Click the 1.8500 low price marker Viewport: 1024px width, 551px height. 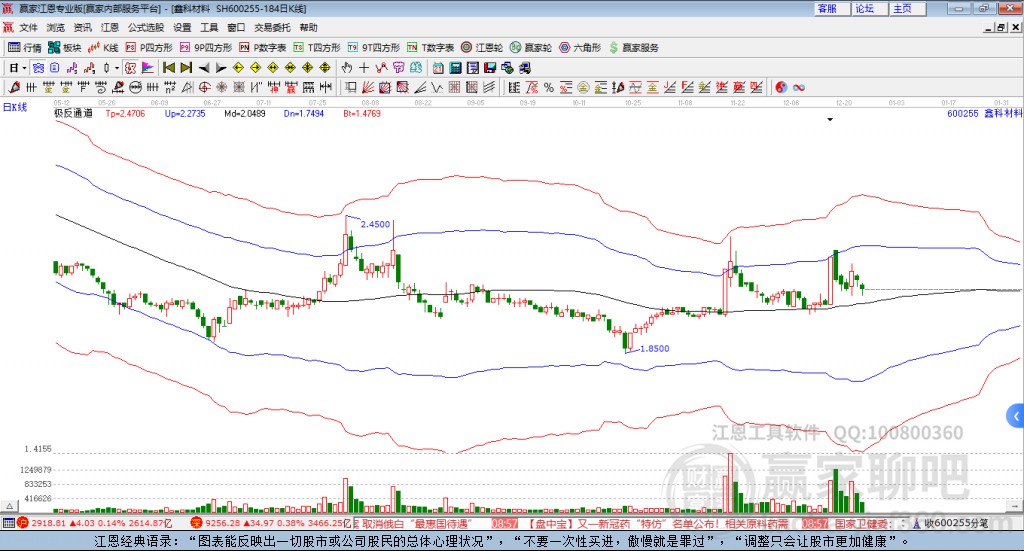[654, 349]
